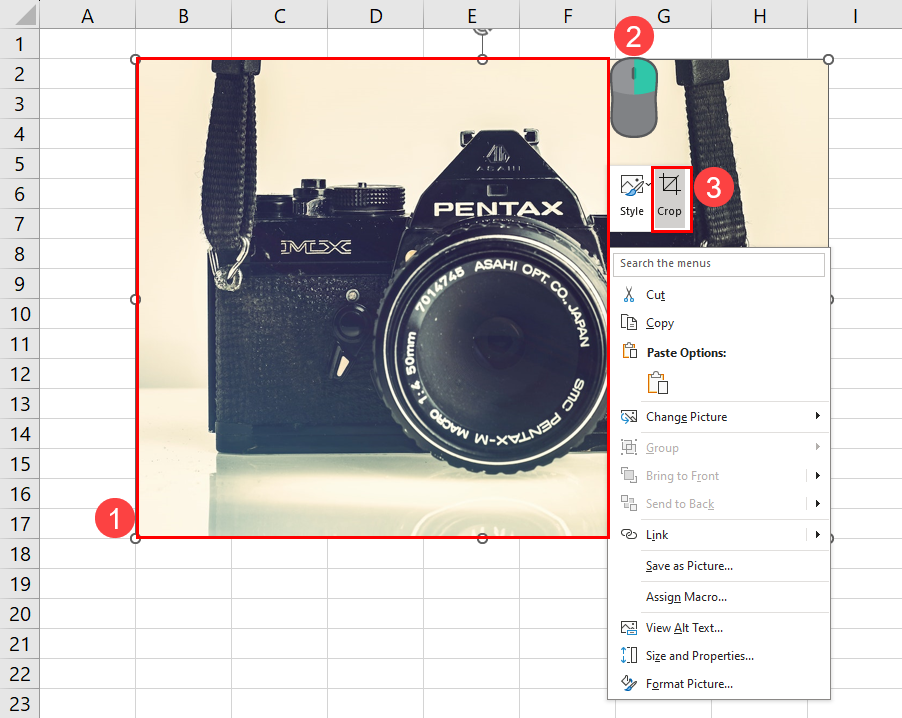Image resolution: width=902 pixels, height=718 pixels.
Task: Select column H header
Action: pyautogui.click(x=759, y=16)
